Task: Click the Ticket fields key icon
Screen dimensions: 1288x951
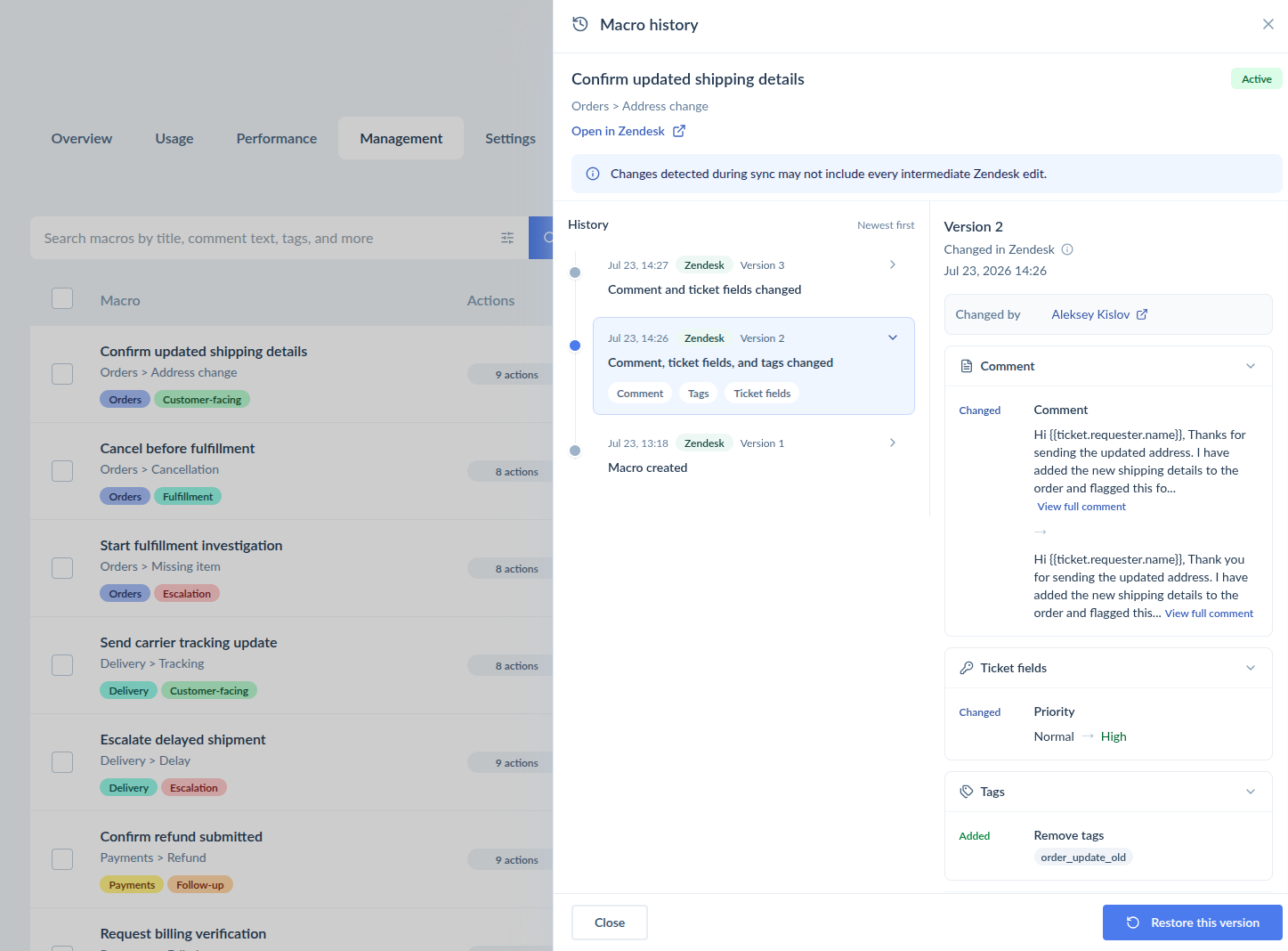Action: (x=967, y=668)
